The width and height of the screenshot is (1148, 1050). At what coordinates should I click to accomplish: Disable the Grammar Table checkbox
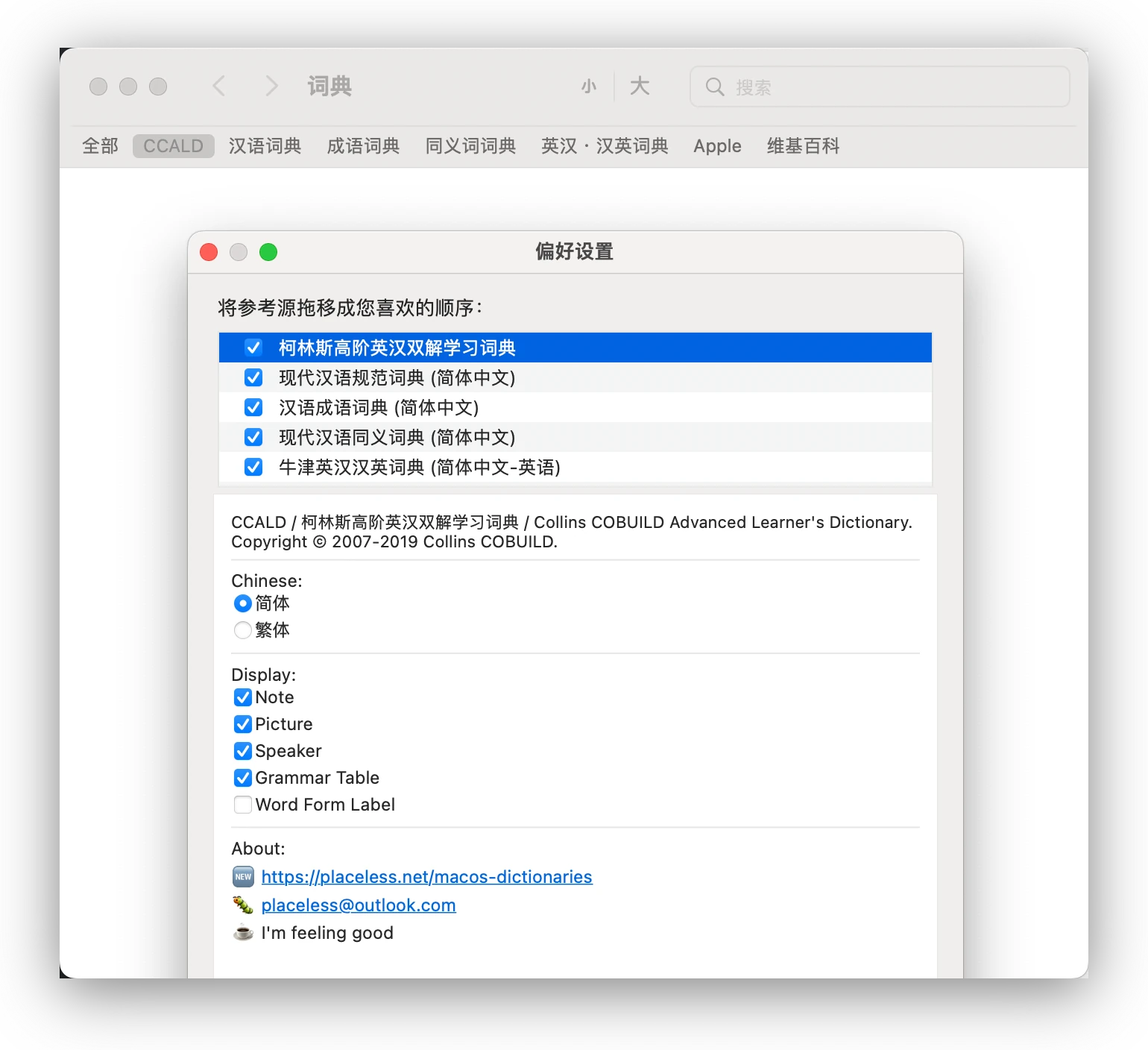coord(243,778)
